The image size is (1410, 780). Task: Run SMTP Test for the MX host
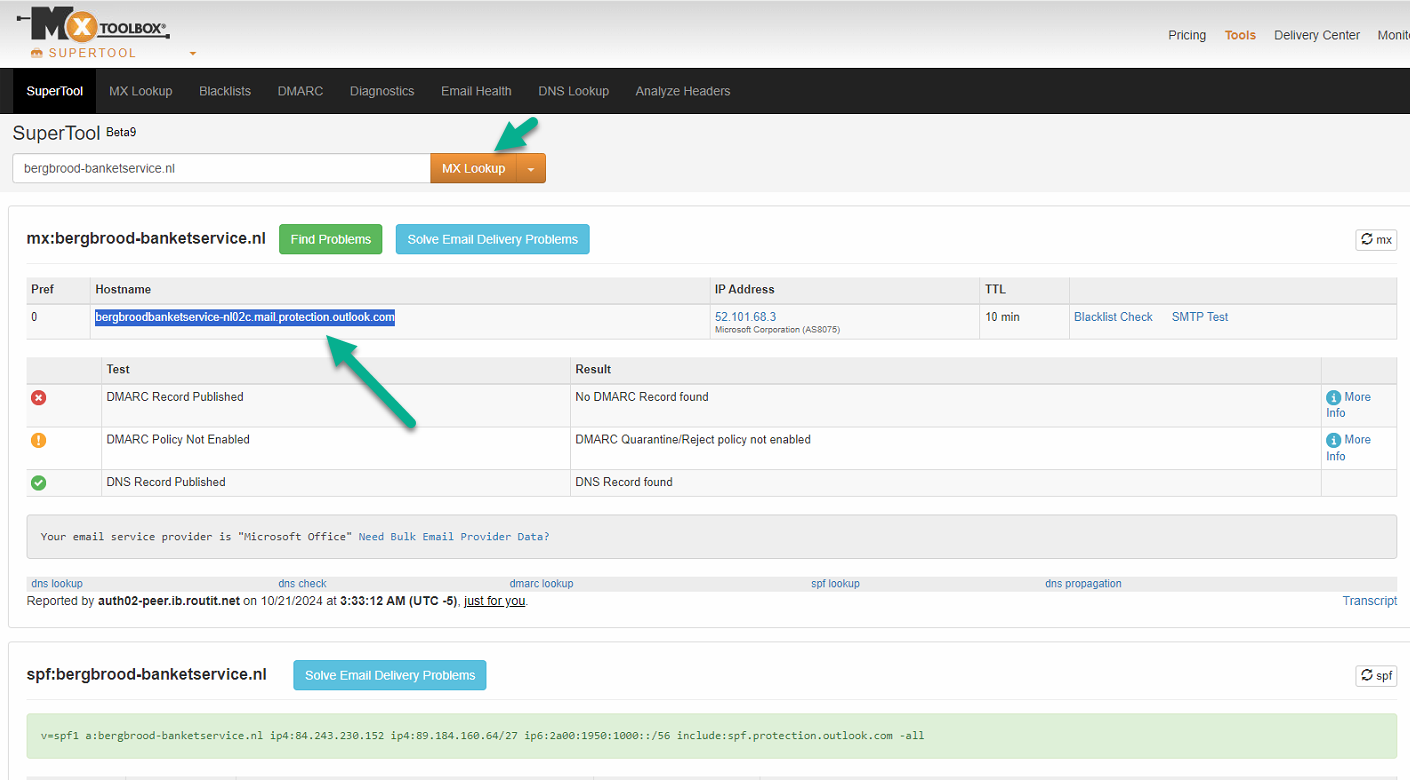[x=1200, y=317]
